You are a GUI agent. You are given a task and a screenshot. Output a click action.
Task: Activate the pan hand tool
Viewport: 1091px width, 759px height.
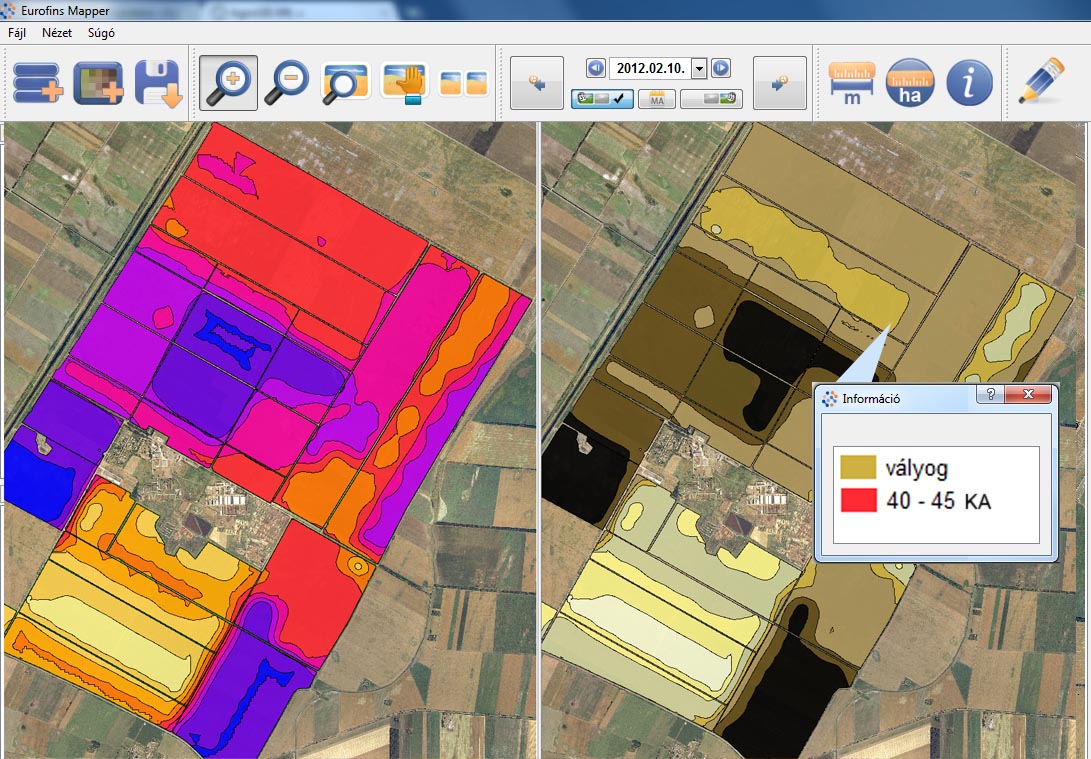click(x=405, y=83)
